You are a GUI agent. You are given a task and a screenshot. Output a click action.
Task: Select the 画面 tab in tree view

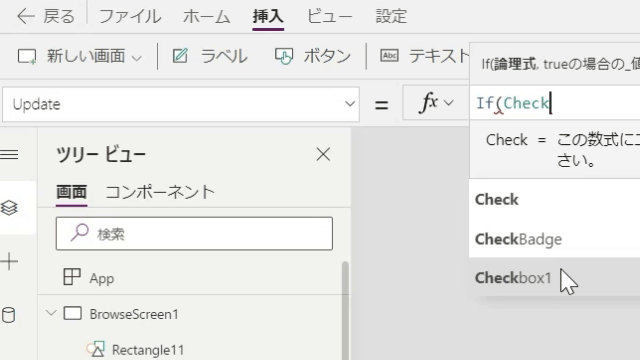click(x=71, y=192)
